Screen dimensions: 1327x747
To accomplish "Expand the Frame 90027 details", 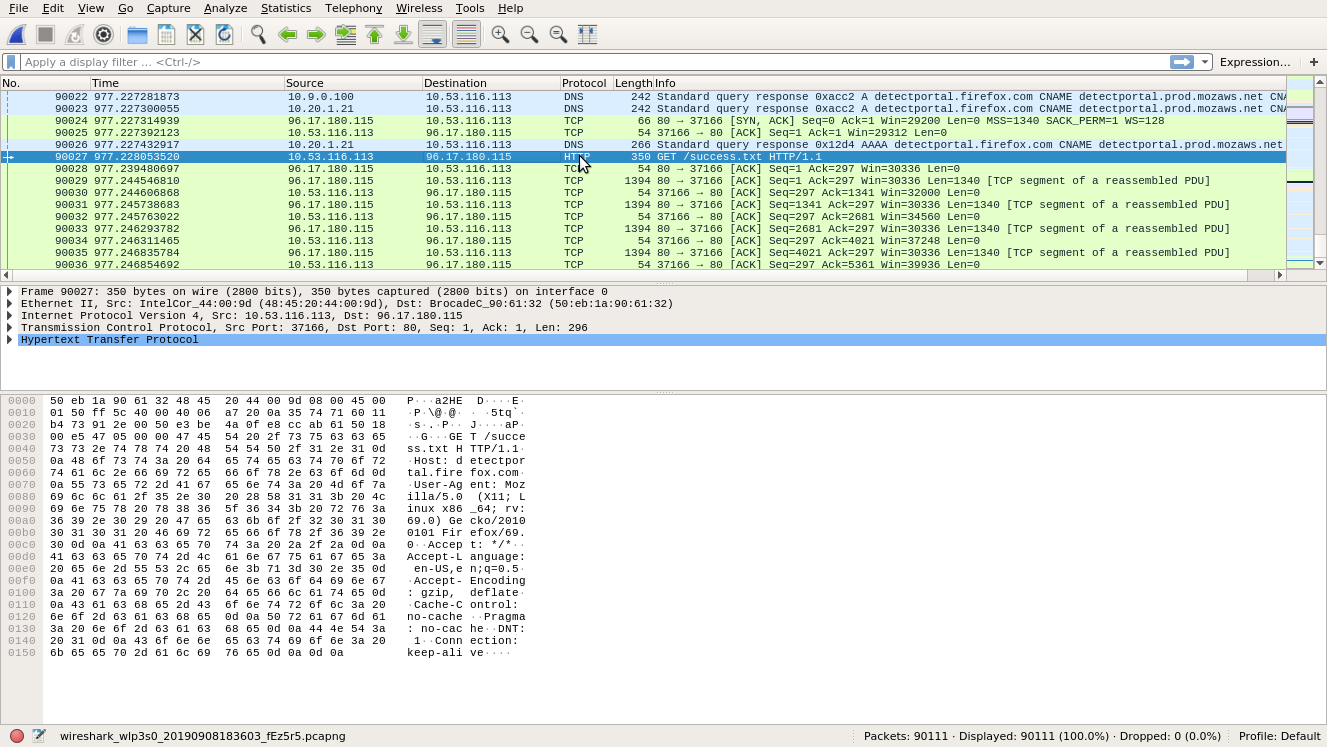I will (10, 292).
